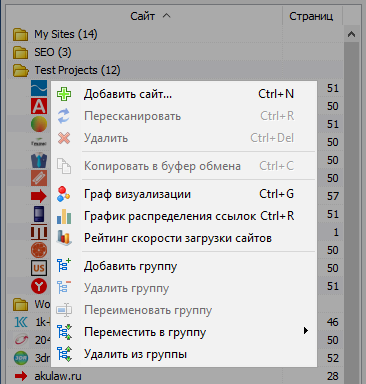
Task: Sort by the 'Страниц' column header
Action: pos(311,16)
